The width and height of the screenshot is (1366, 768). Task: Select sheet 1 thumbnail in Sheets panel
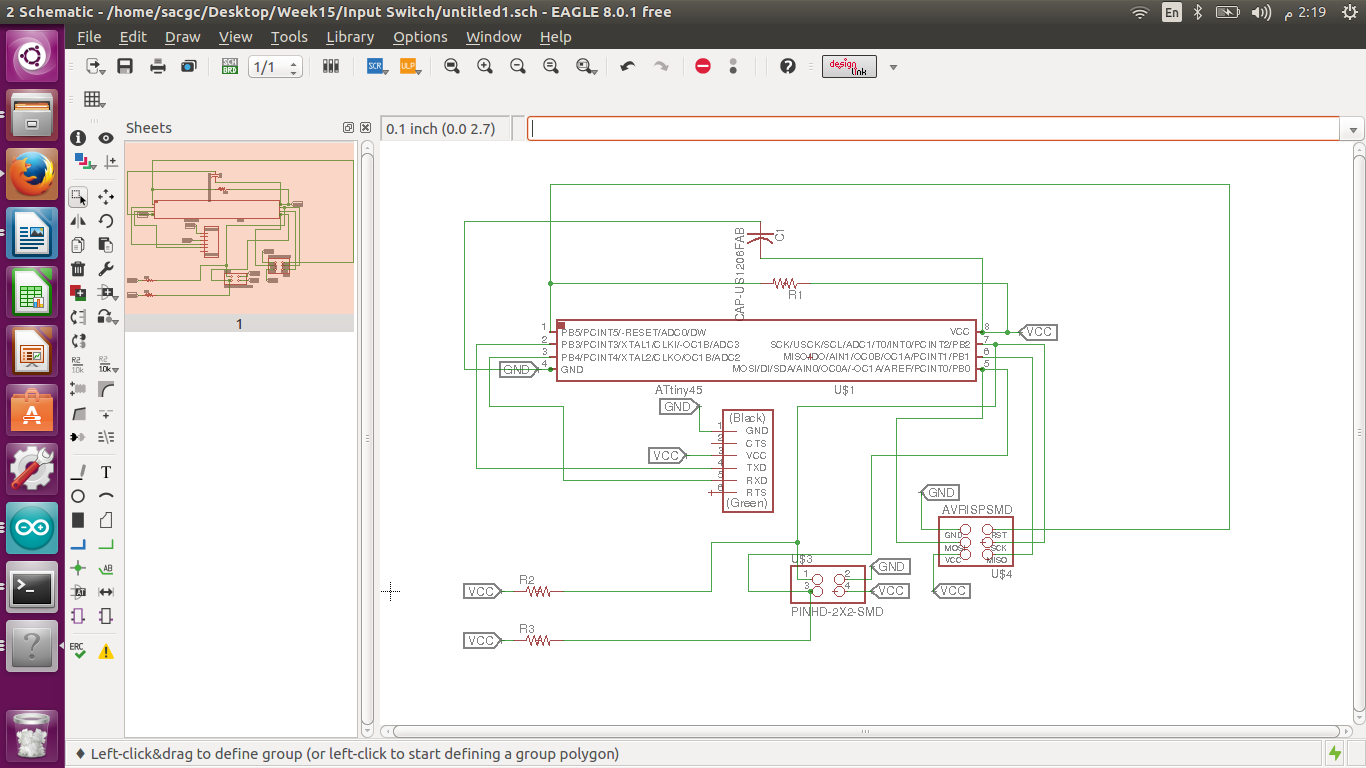pos(239,229)
